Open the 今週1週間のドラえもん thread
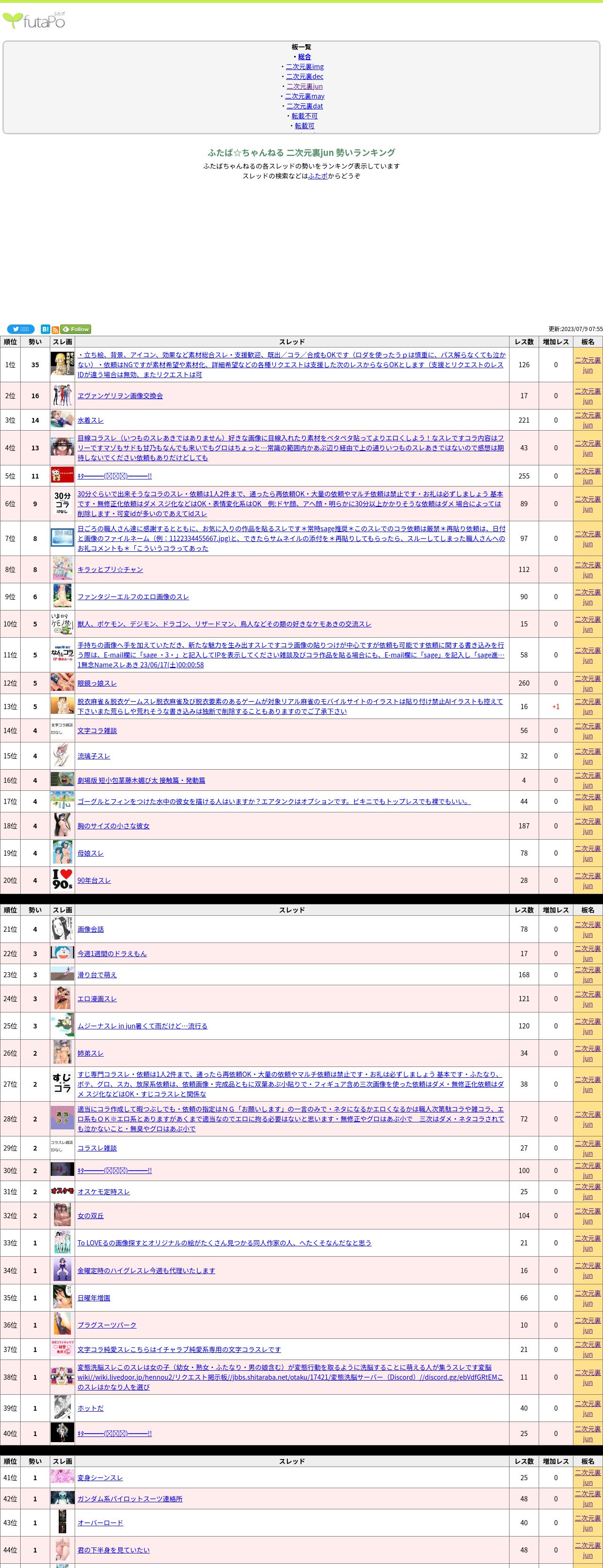The height and width of the screenshot is (1568, 603). click(x=112, y=954)
